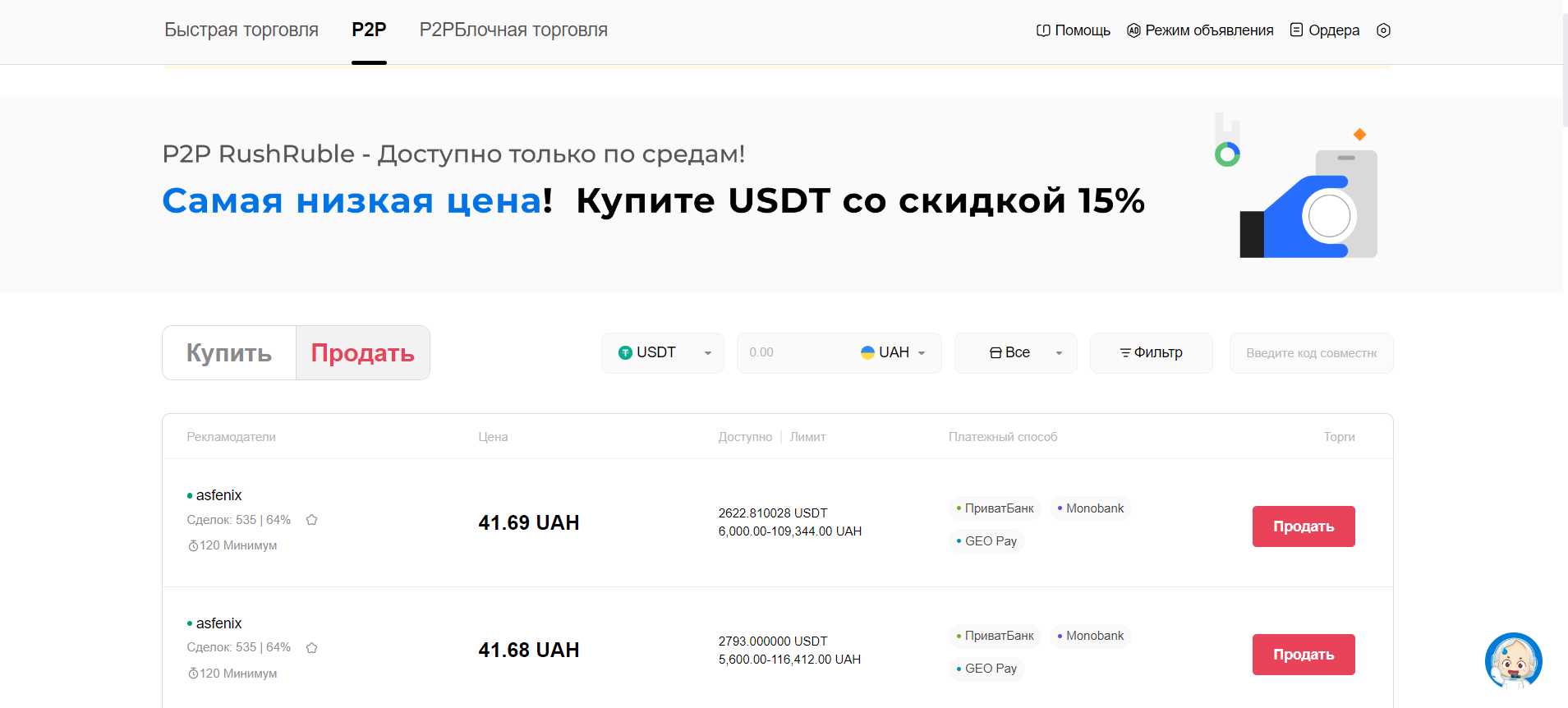Switch to the Продать tab
Screen dimensions: 1568x708
point(363,353)
